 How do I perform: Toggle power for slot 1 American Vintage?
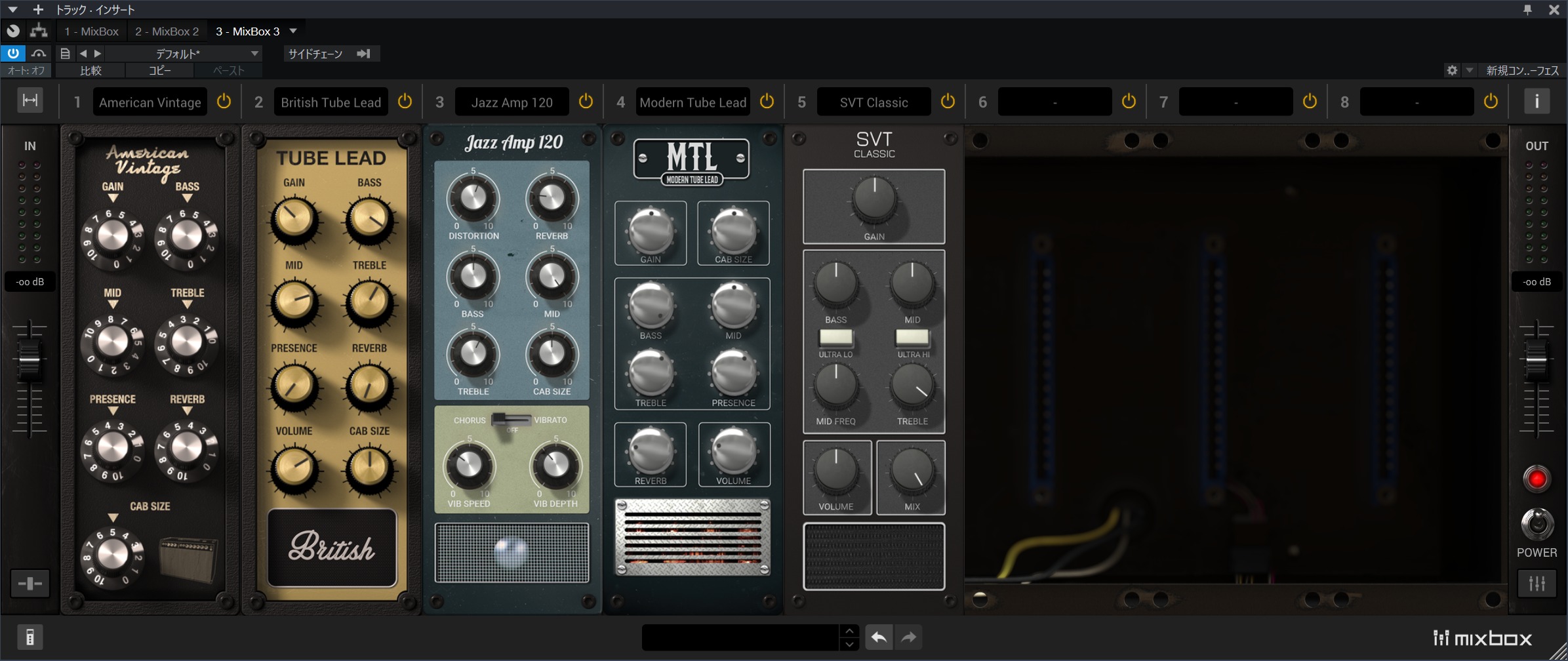(224, 102)
